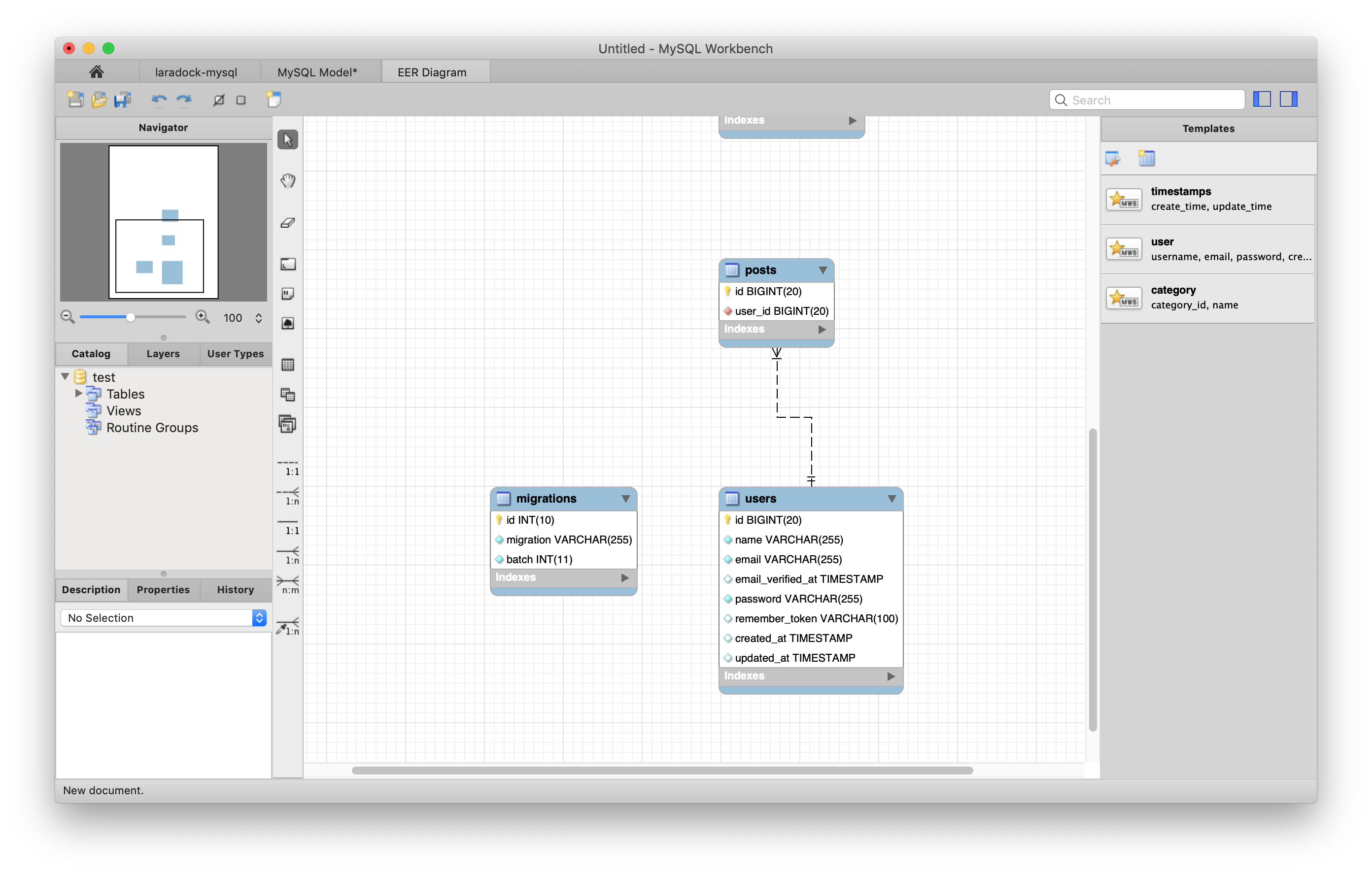Open the History tab
Image resolution: width=1372 pixels, height=876 pixels.
(235, 590)
